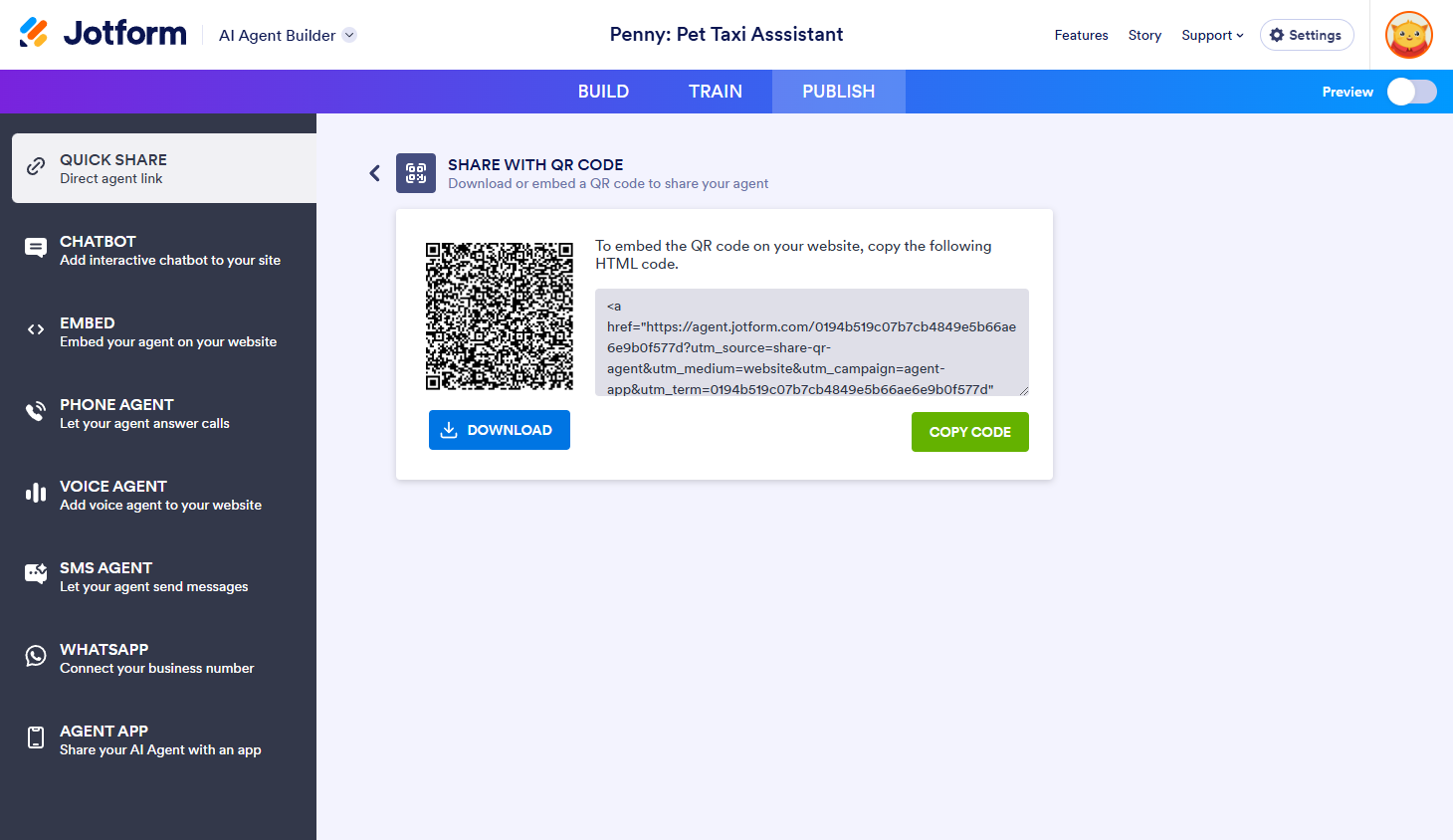The image size is (1453, 840).
Task: Click the SMS Agent message icon
Action: point(36,575)
